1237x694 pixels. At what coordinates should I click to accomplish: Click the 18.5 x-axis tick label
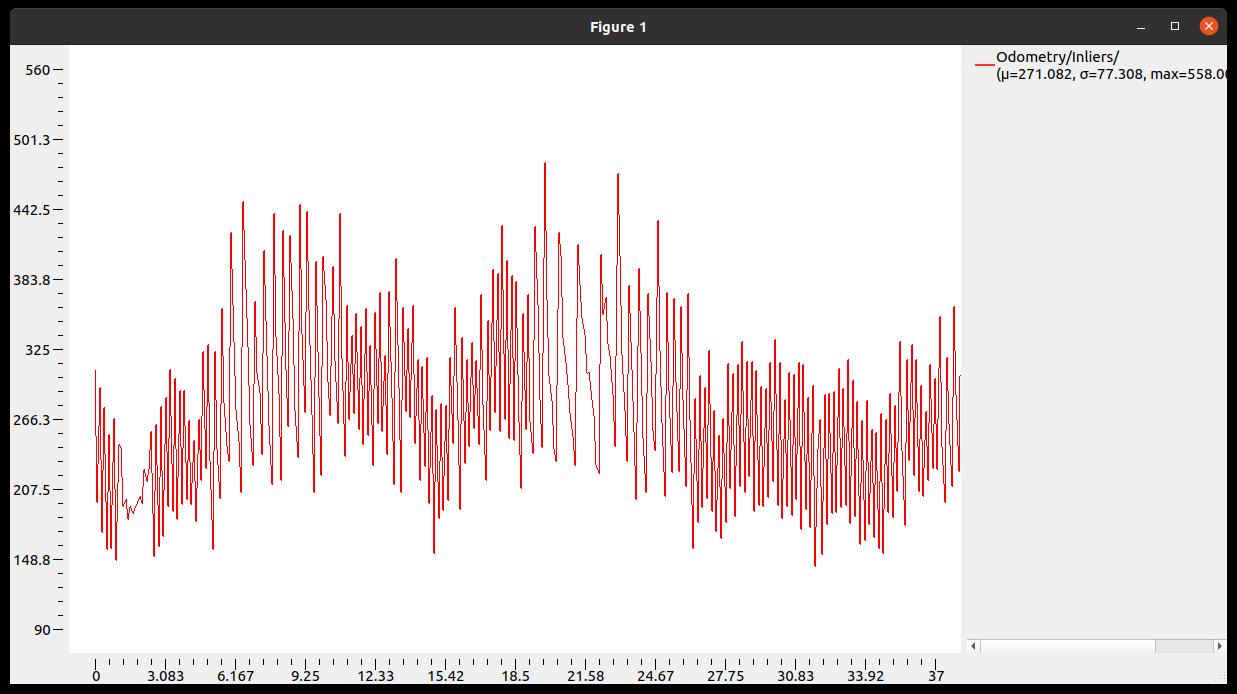click(515, 676)
